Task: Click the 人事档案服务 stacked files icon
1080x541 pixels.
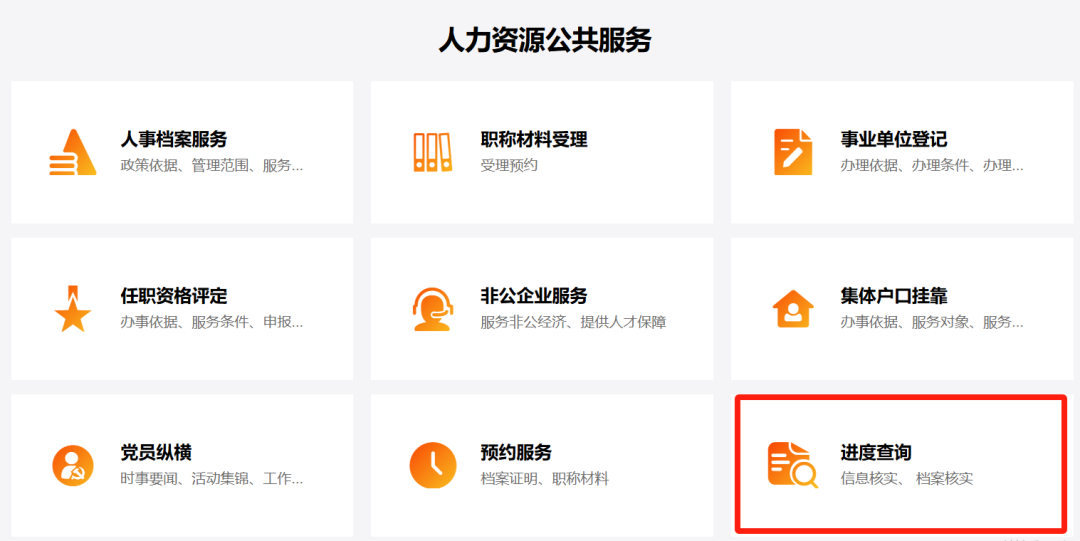Action: (72, 153)
